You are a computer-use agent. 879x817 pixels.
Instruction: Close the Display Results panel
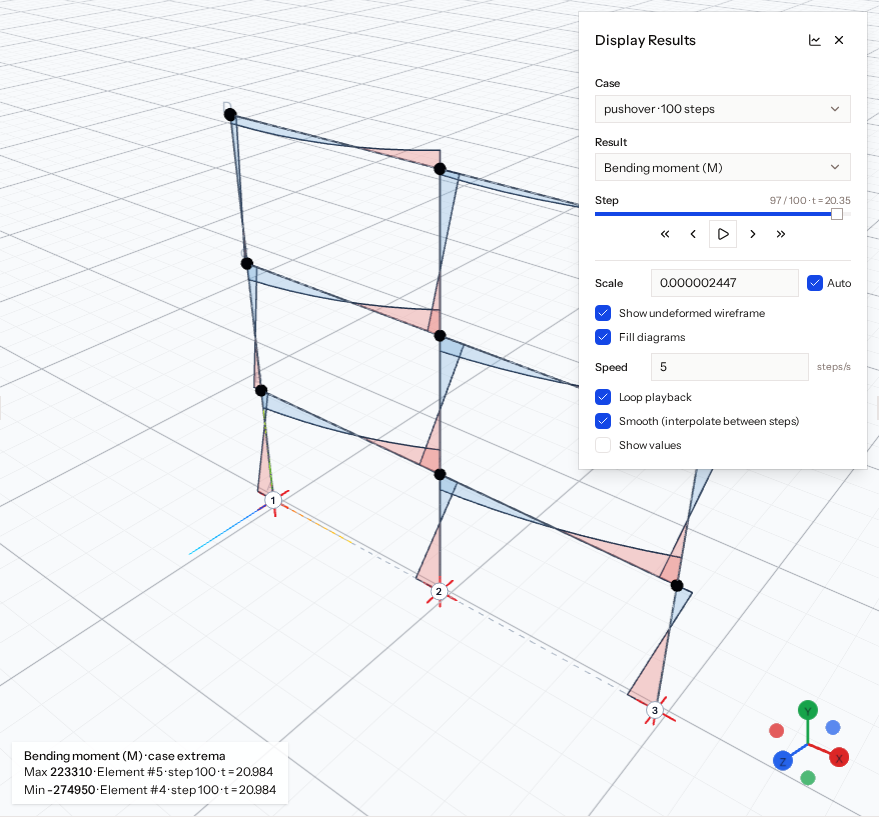click(x=839, y=40)
